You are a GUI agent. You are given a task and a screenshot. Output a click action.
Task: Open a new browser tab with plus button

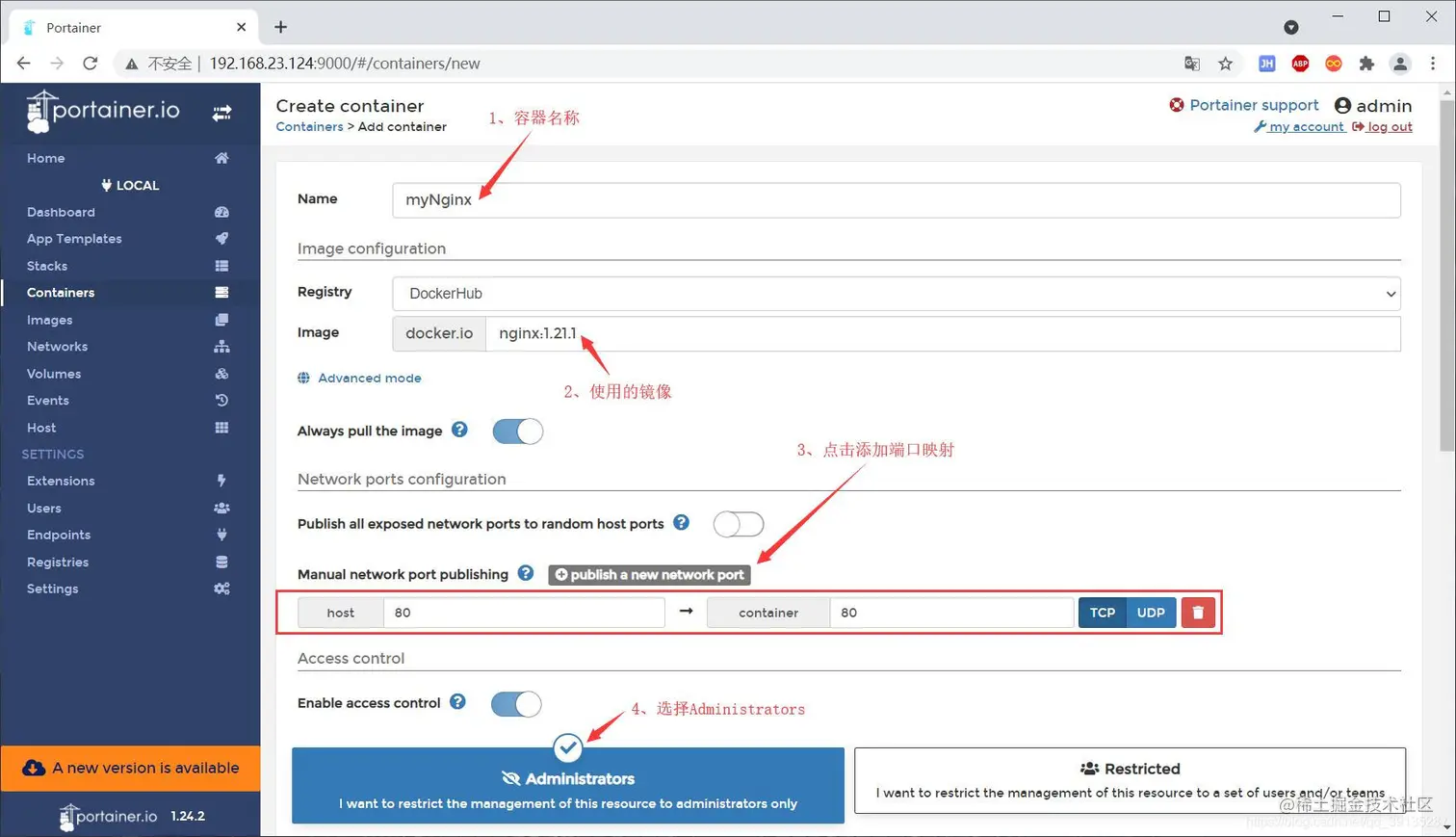pyautogui.click(x=280, y=27)
